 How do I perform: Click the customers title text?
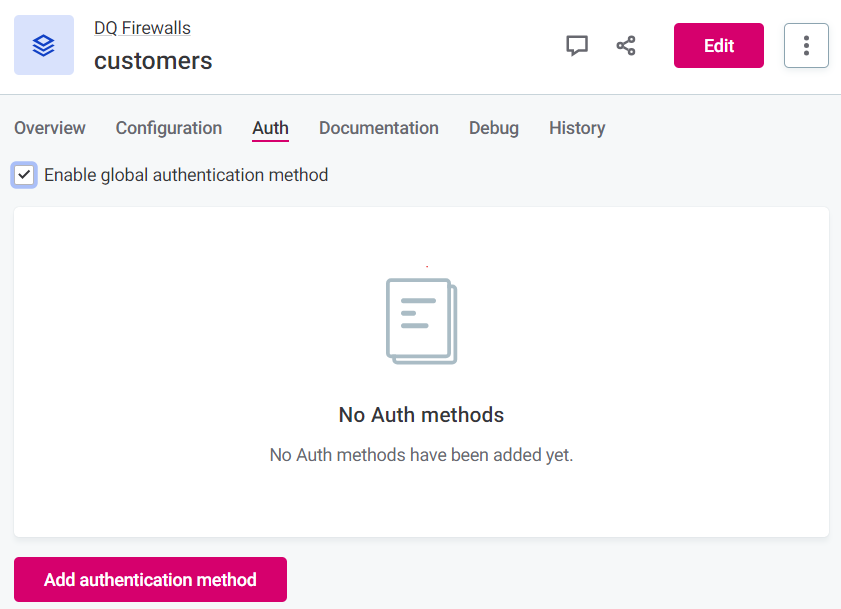pos(152,61)
